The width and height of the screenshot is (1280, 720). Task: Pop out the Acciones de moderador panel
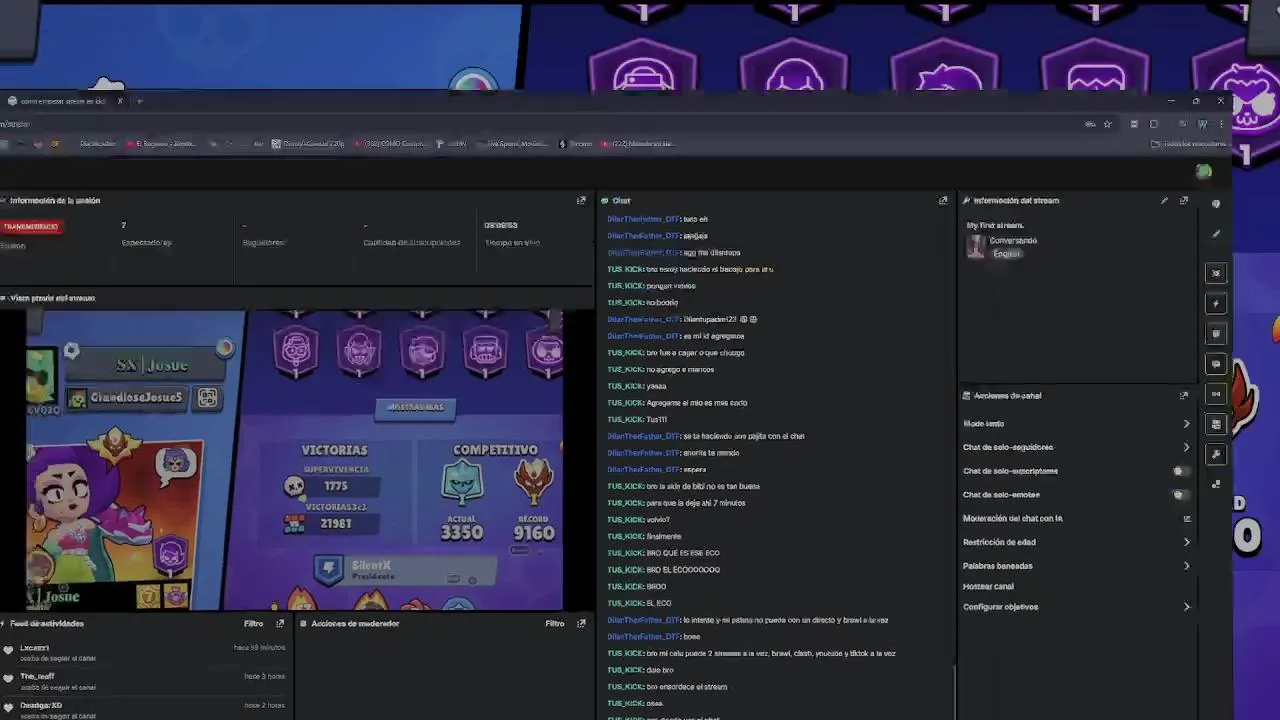point(581,623)
